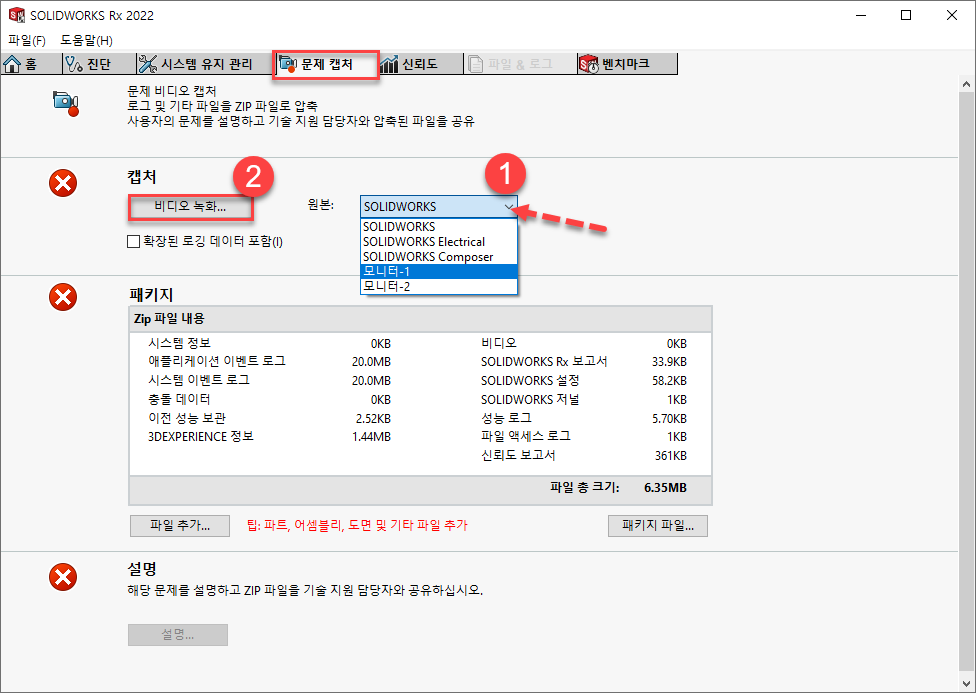Screen dimensions: 976x693
Task: Choose SOLIDWORKS Composer in the list
Action: tap(439, 257)
